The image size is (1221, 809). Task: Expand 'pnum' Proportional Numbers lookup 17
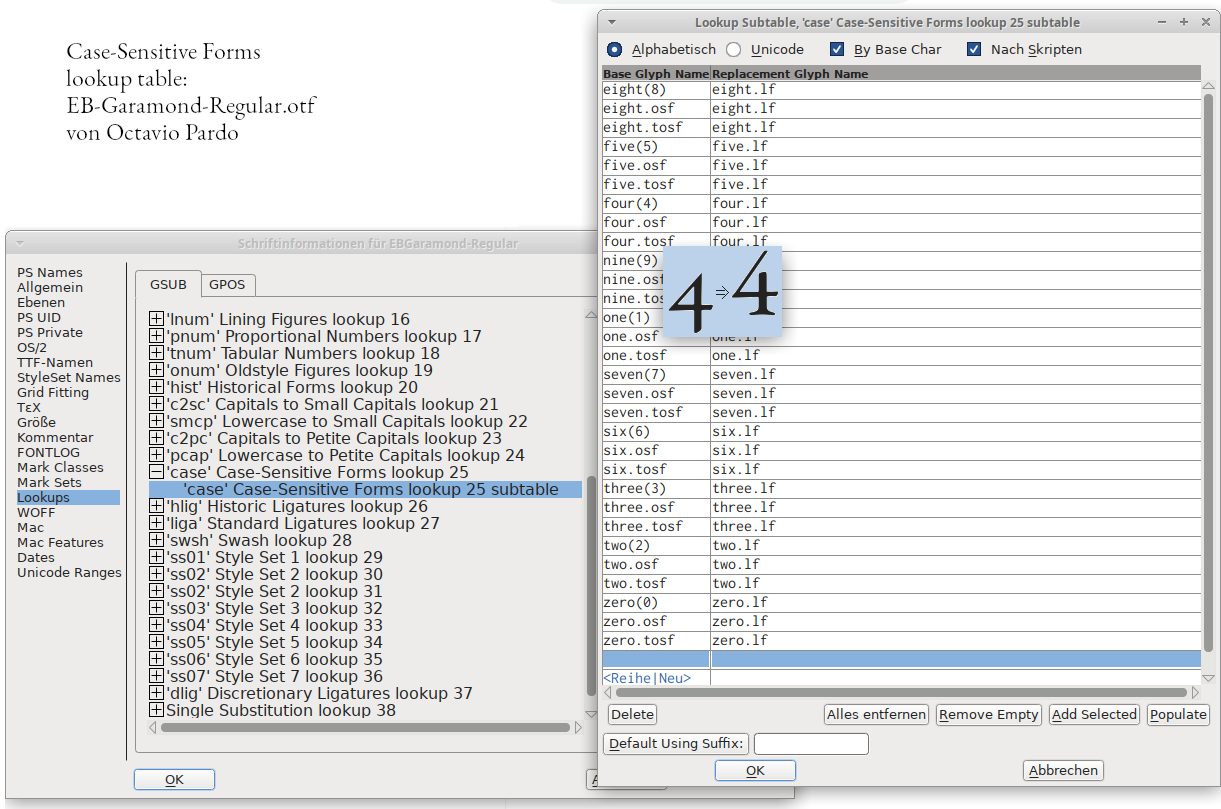click(x=156, y=336)
